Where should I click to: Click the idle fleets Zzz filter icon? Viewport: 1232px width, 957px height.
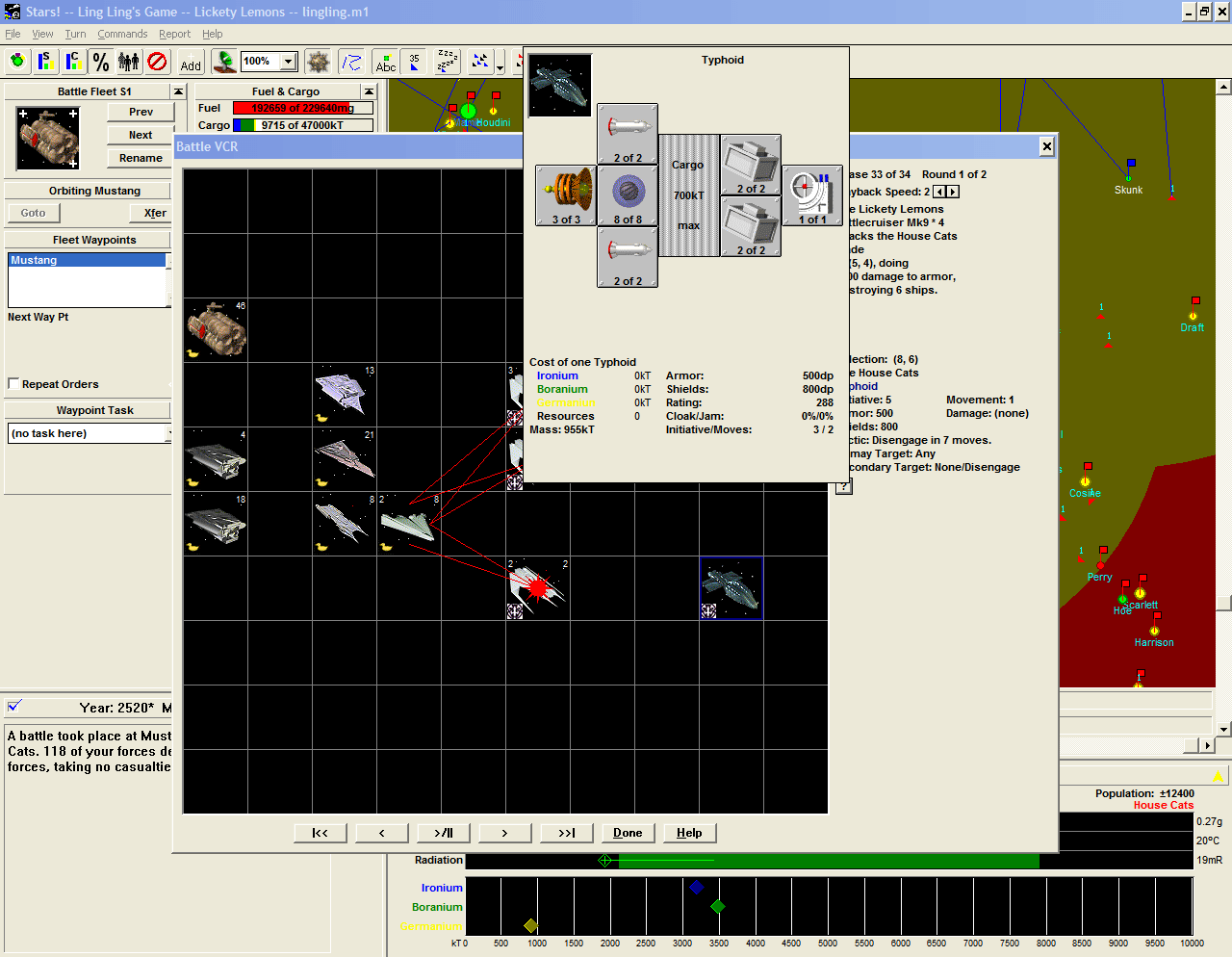coord(448,63)
